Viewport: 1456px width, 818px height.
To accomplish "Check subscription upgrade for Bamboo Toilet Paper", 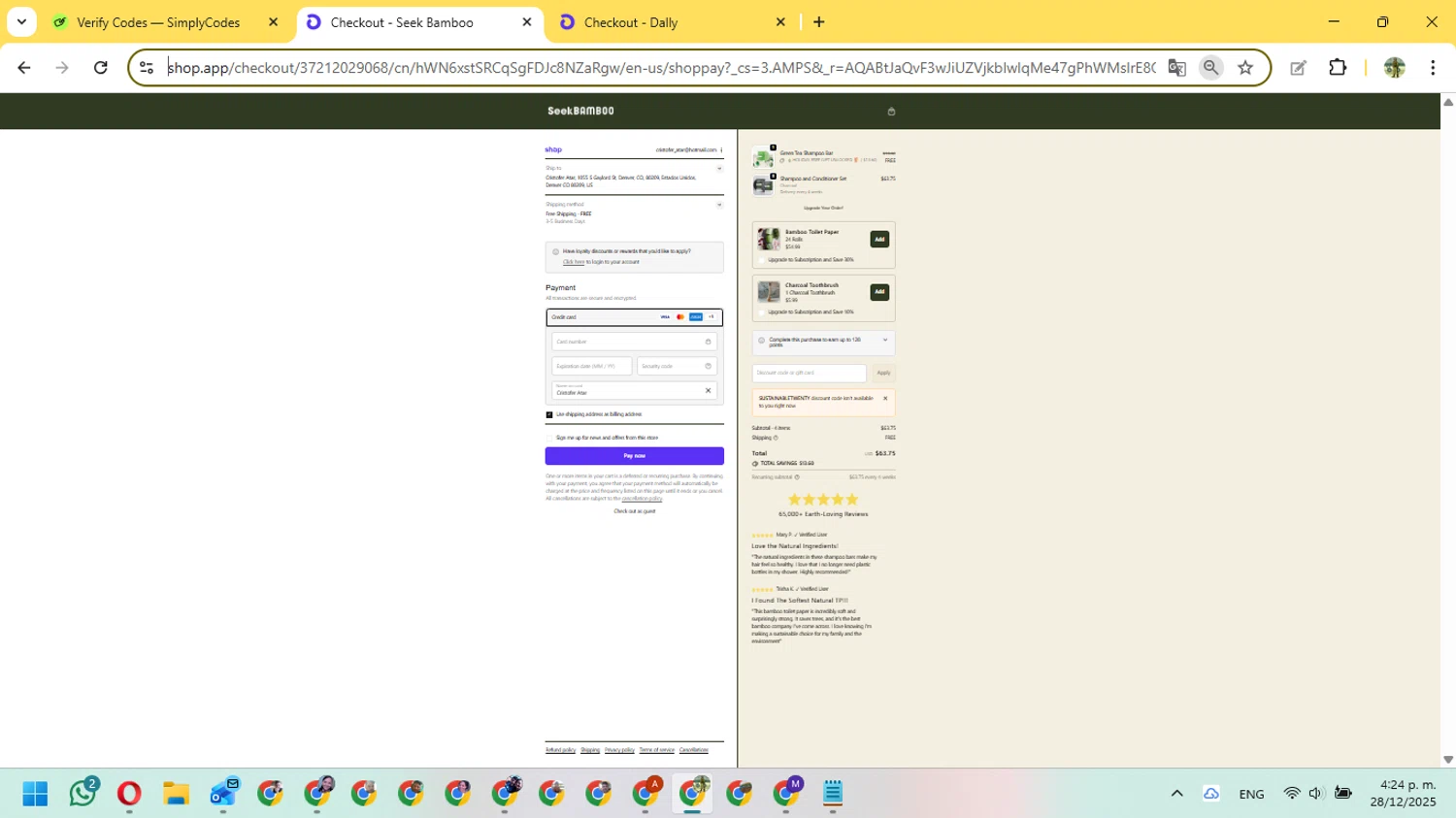I will pyautogui.click(x=762, y=260).
